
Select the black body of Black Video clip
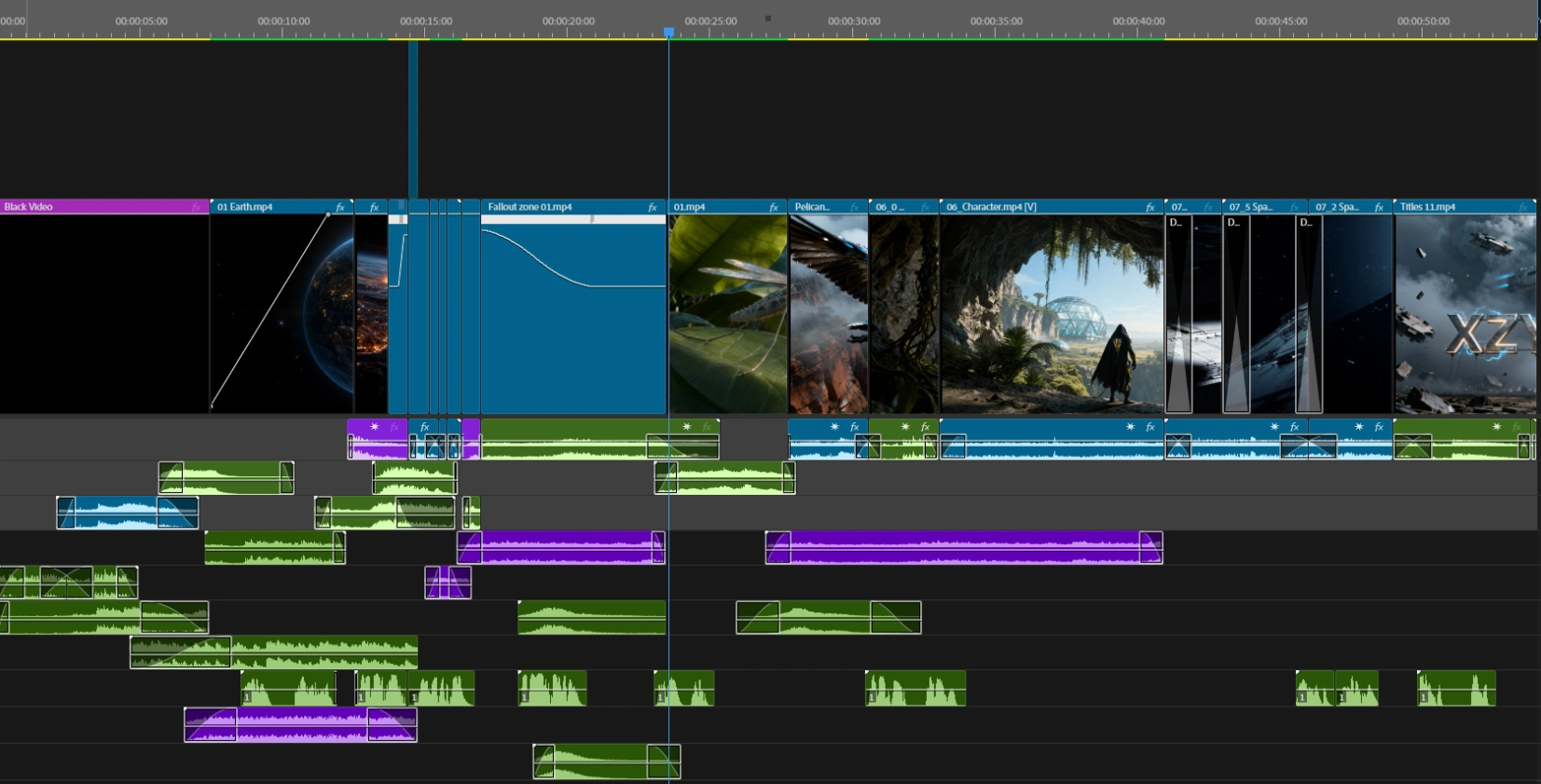104,314
